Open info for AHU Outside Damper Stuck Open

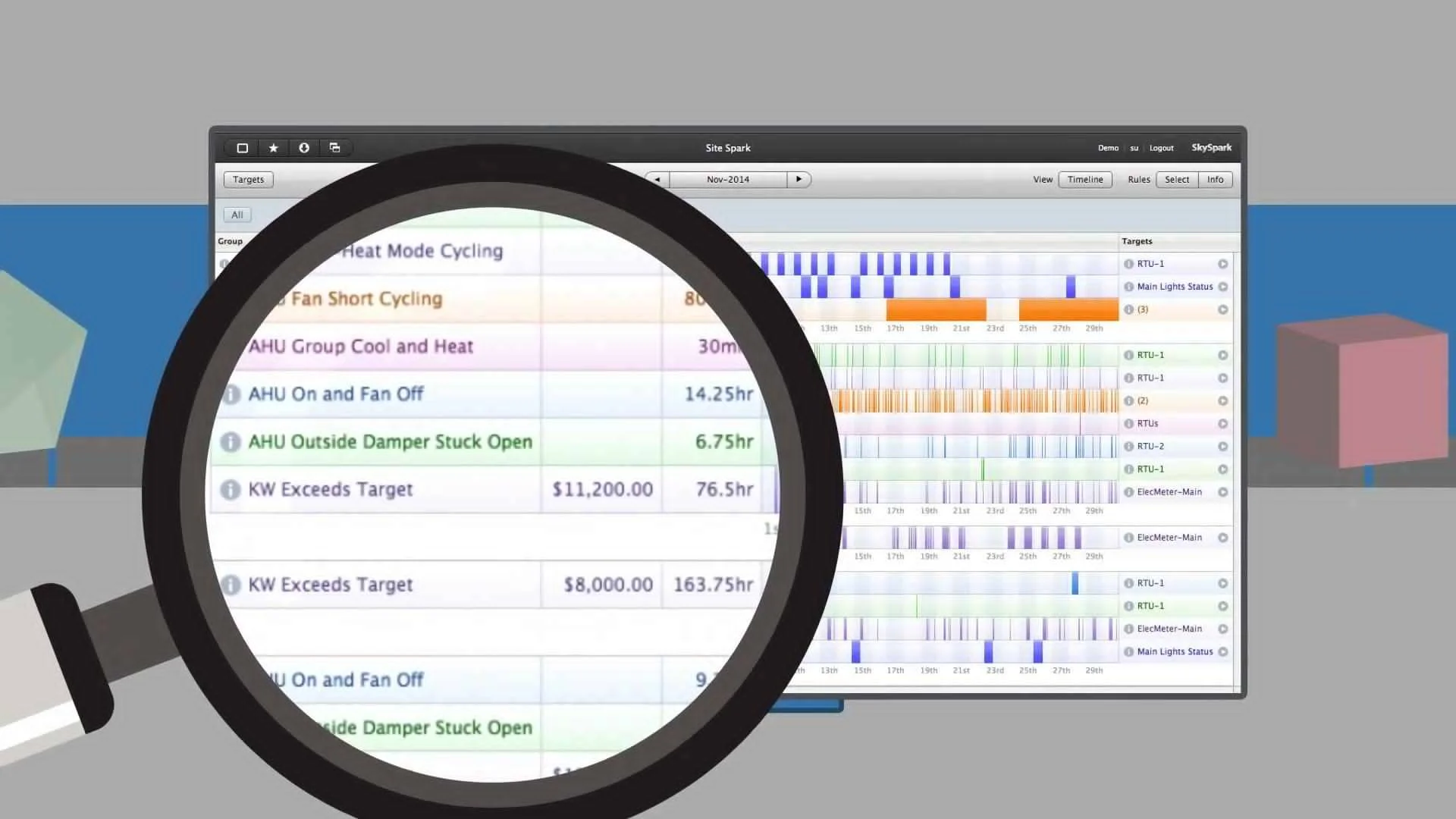coord(230,442)
